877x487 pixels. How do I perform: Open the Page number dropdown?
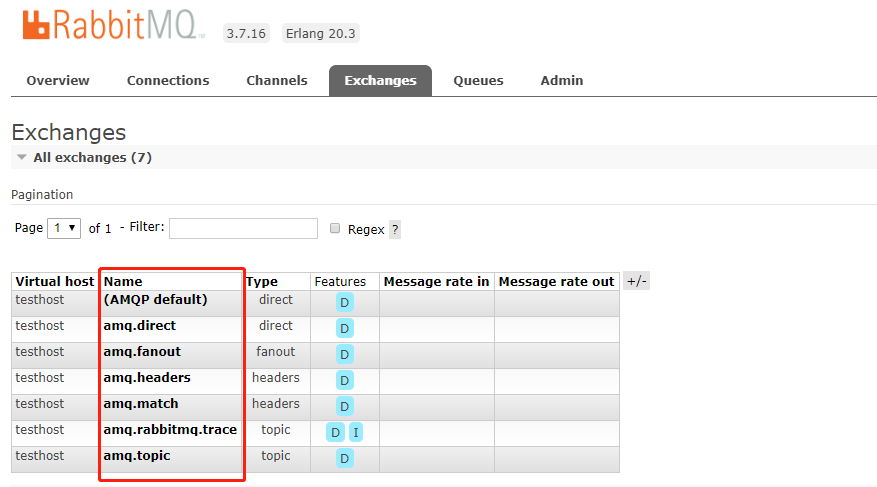(x=64, y=228)
